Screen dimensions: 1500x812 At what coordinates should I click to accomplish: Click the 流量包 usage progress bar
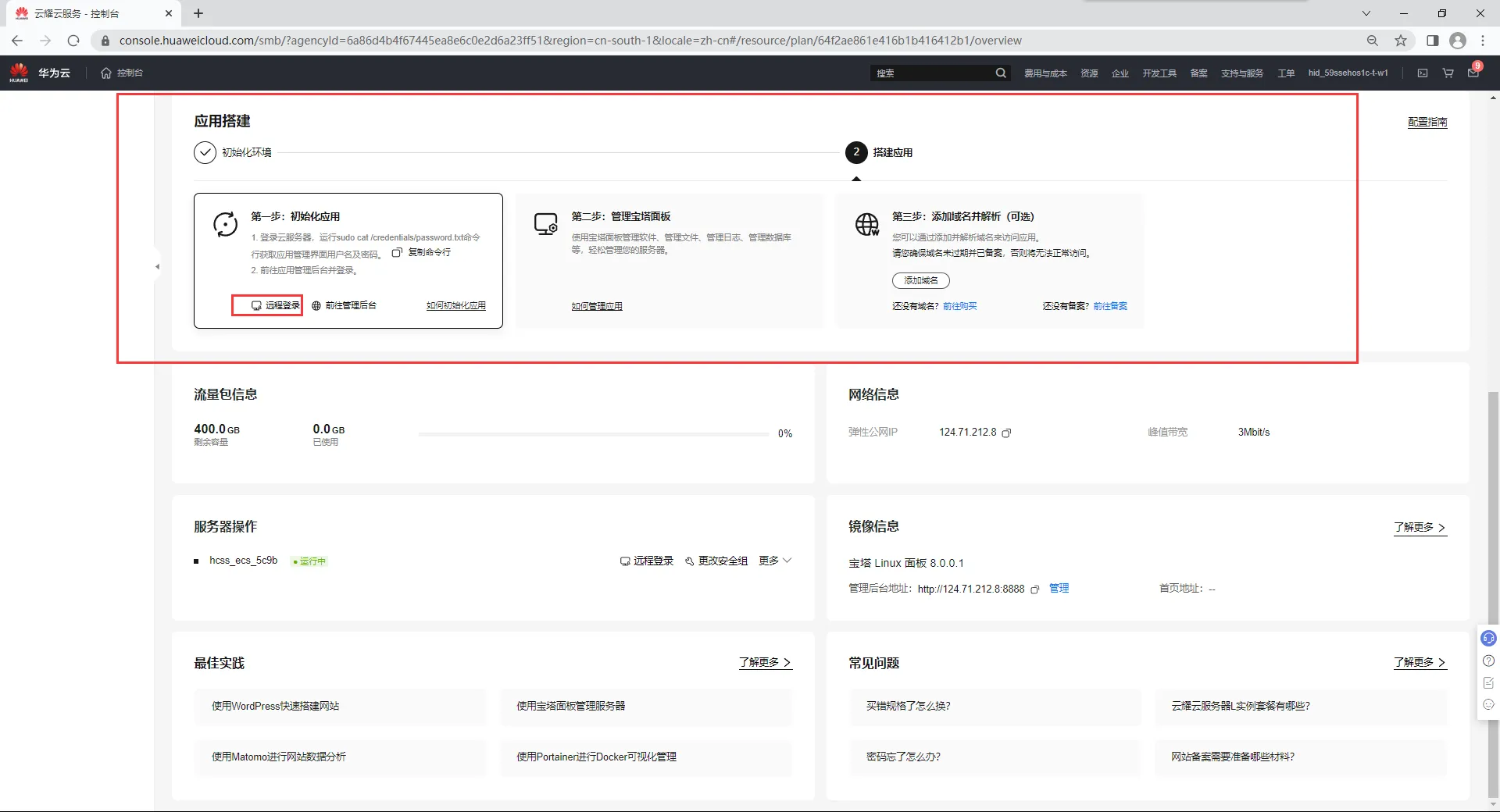pyautogui.click(x=594, y=433)
